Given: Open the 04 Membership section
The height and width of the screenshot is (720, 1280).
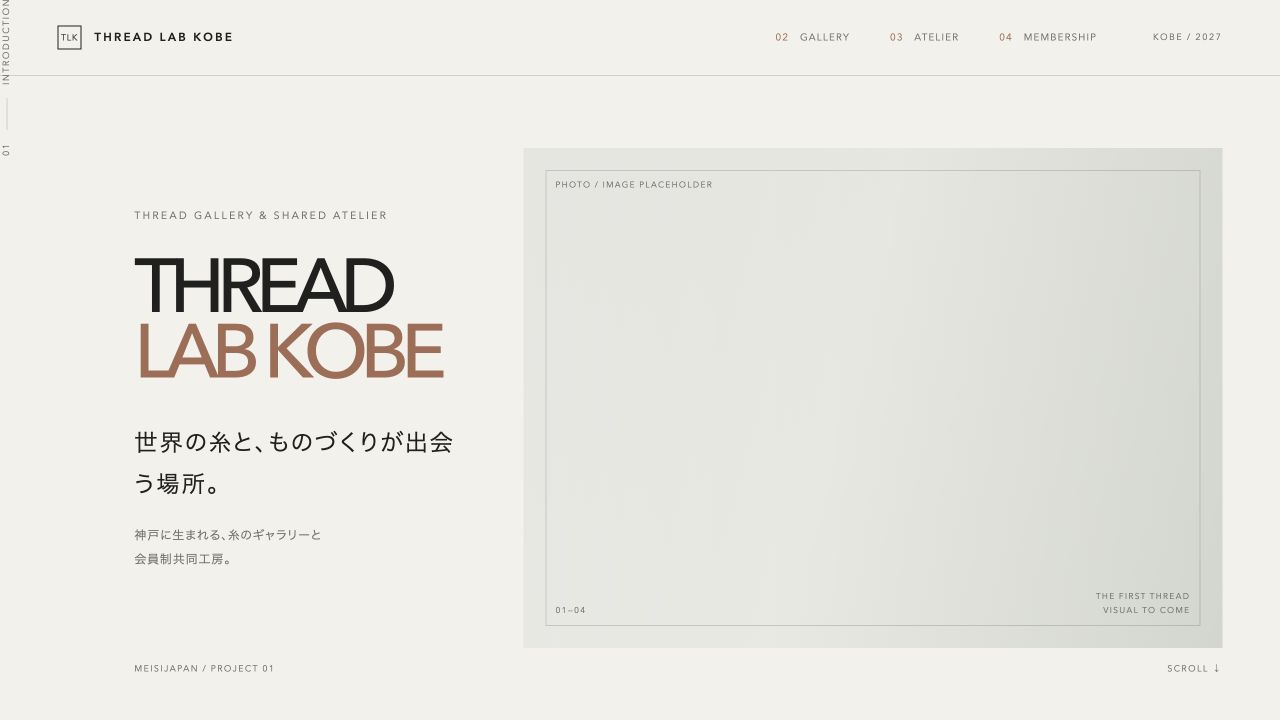Looking at the screenshot, I should pyautogui.click(x=1047, y=38).
